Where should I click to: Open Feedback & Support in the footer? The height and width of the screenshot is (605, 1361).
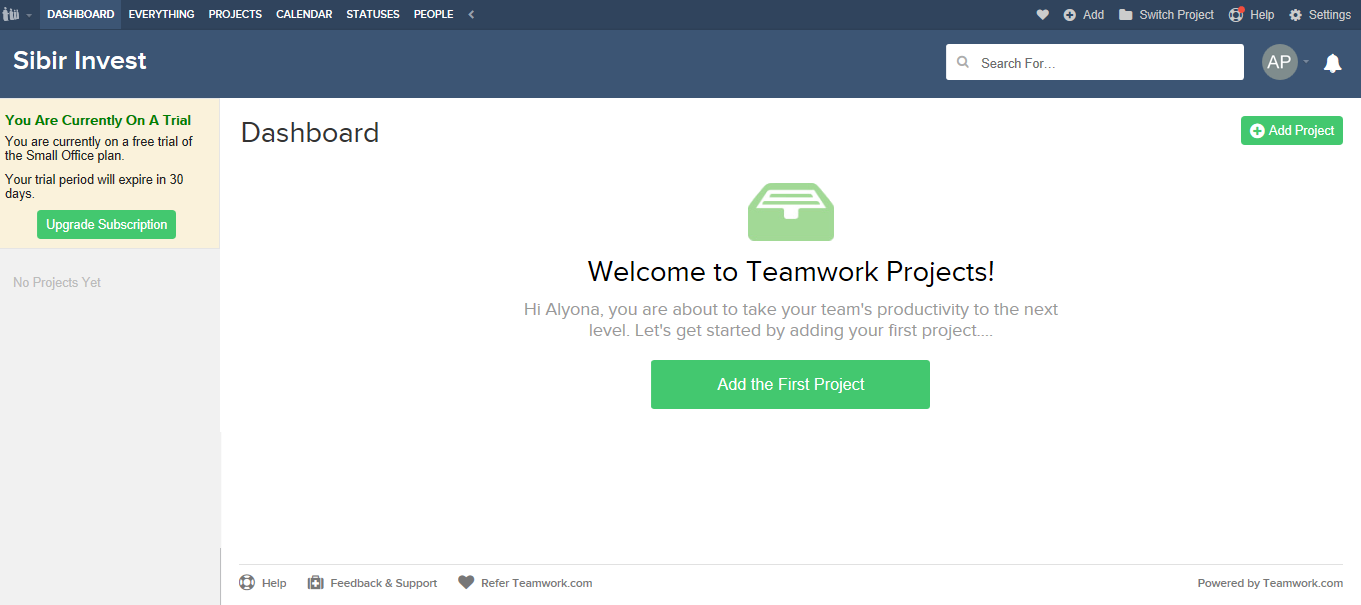372,583
